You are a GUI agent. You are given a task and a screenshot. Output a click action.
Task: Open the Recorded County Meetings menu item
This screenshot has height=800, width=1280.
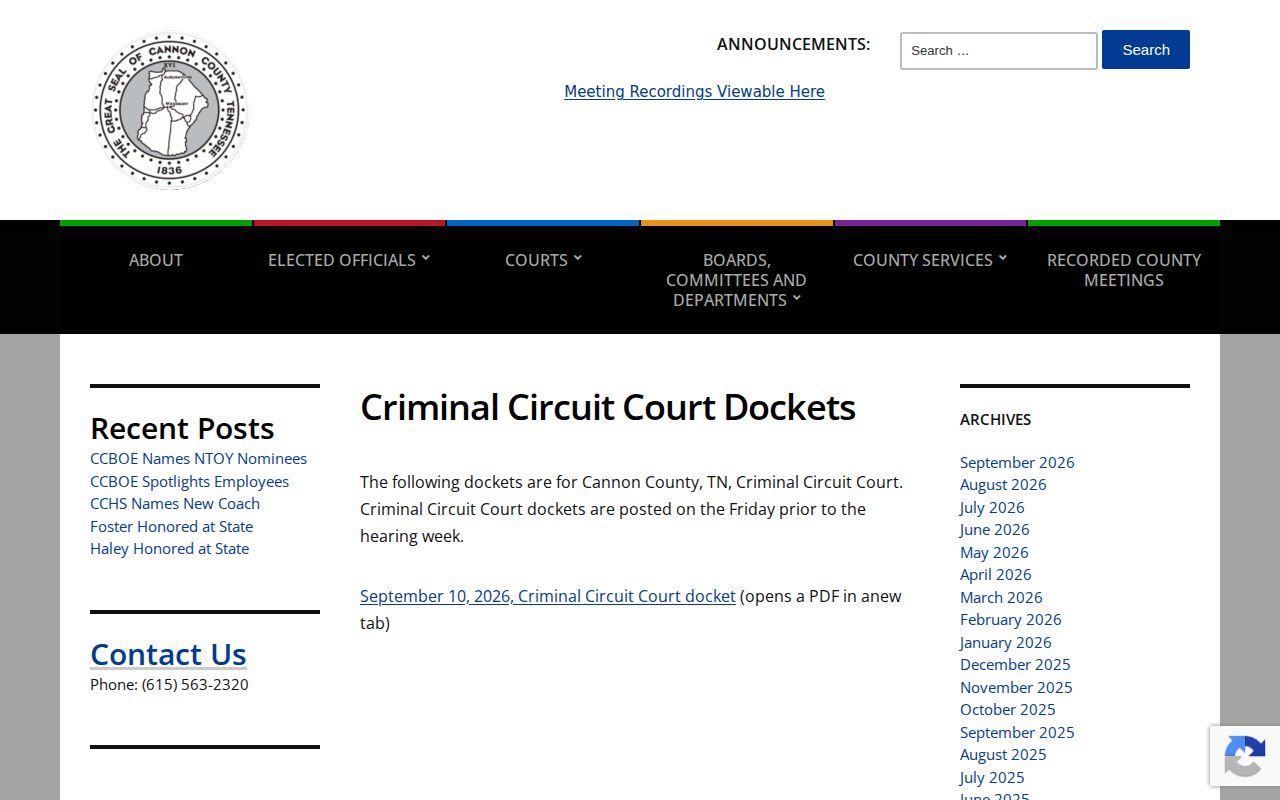pyautogui.click(x=1124, y=270)
